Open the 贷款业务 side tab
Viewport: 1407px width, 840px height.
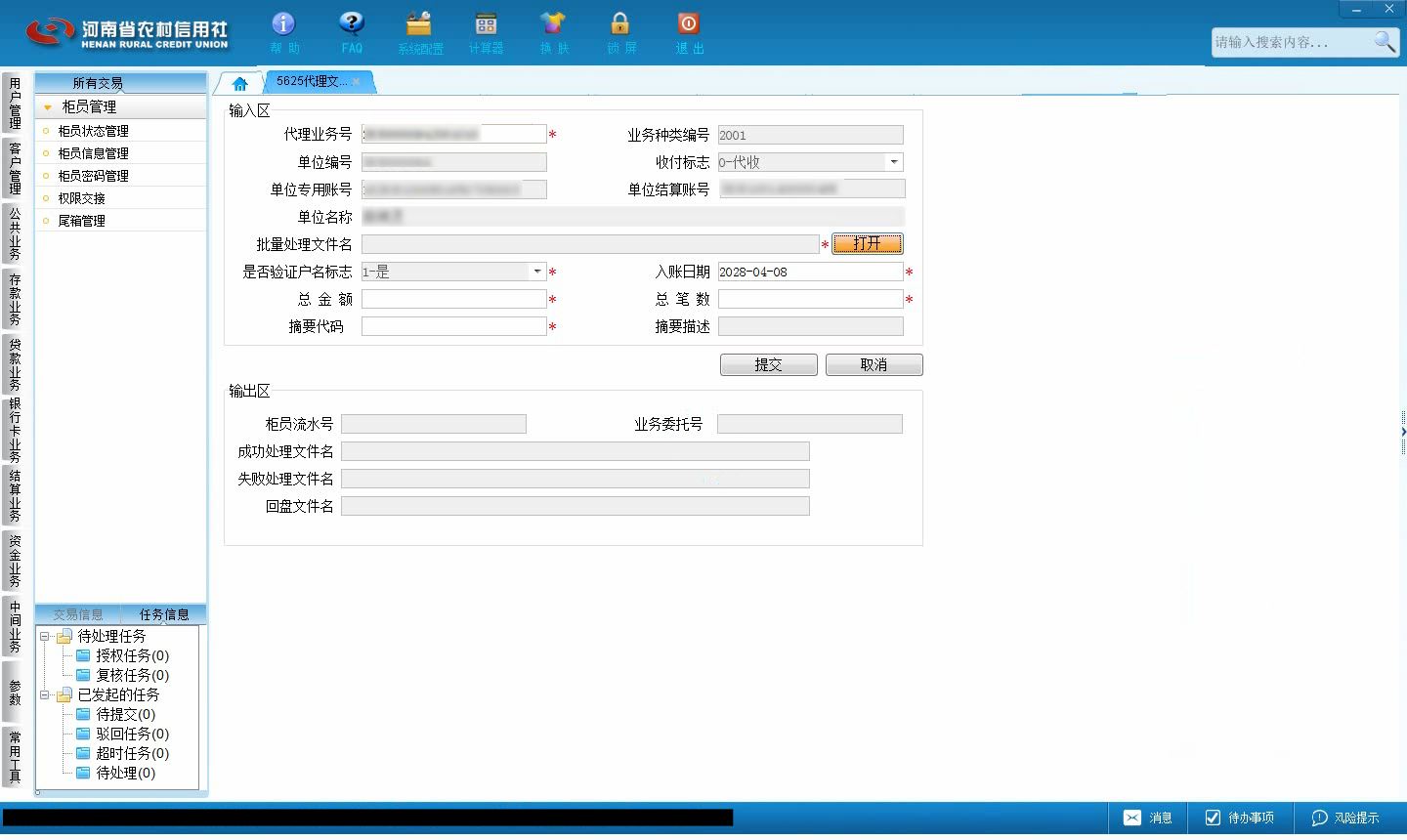click(x=14, y=364)
